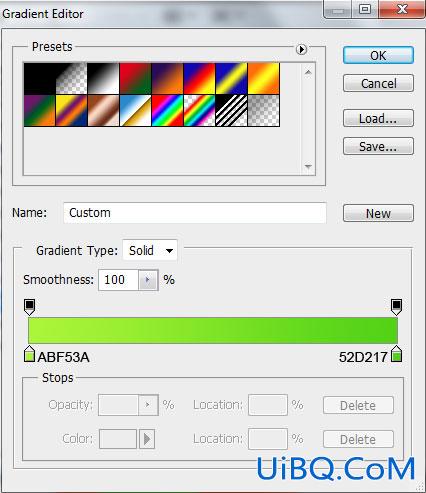Select the Chrome gradient preset
Viewport: 426px width, 493px height.
[x=135, y=111]
